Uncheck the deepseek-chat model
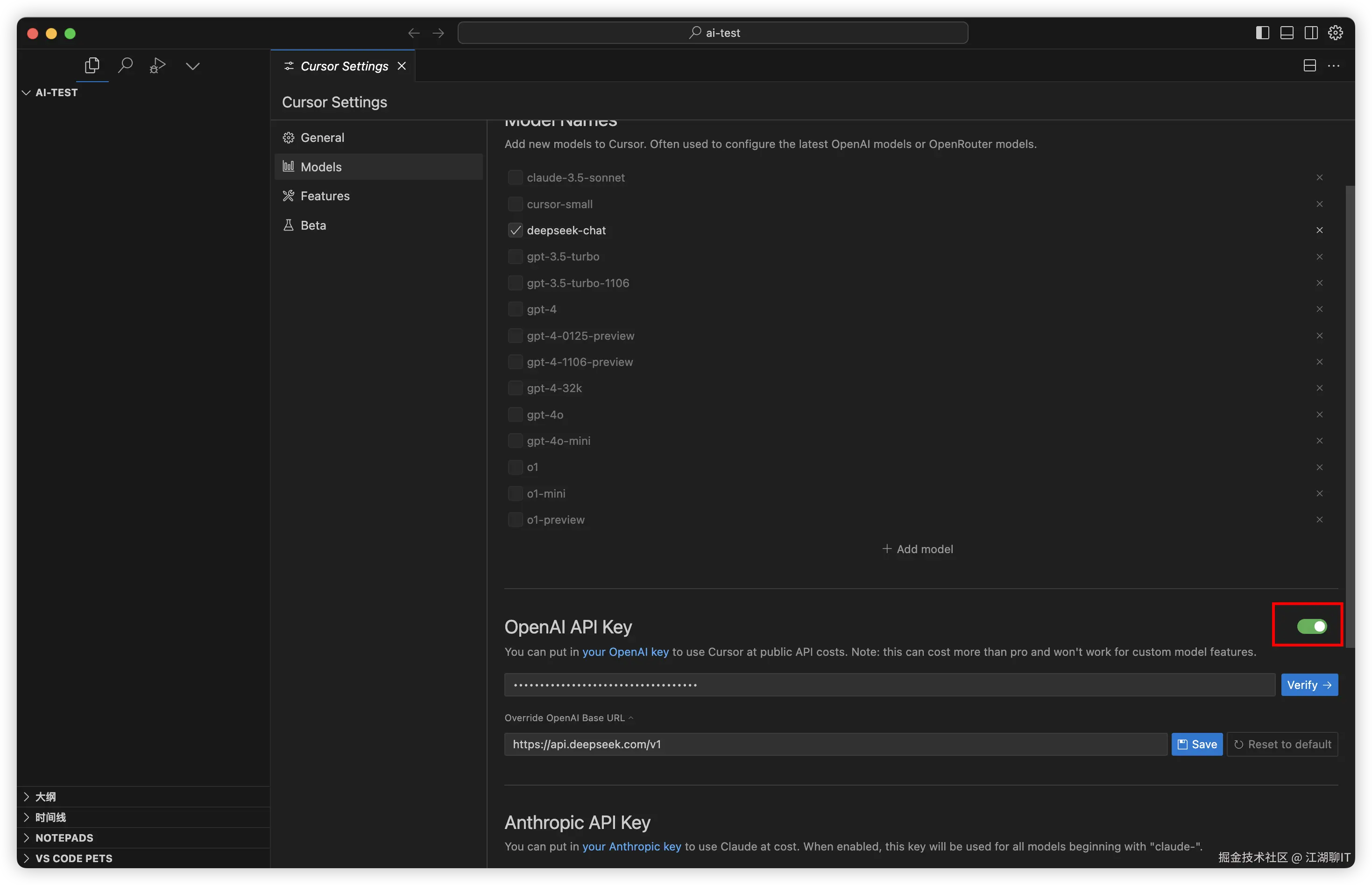Viewport: 1372px width, 885px height. [x=516, y=230]
